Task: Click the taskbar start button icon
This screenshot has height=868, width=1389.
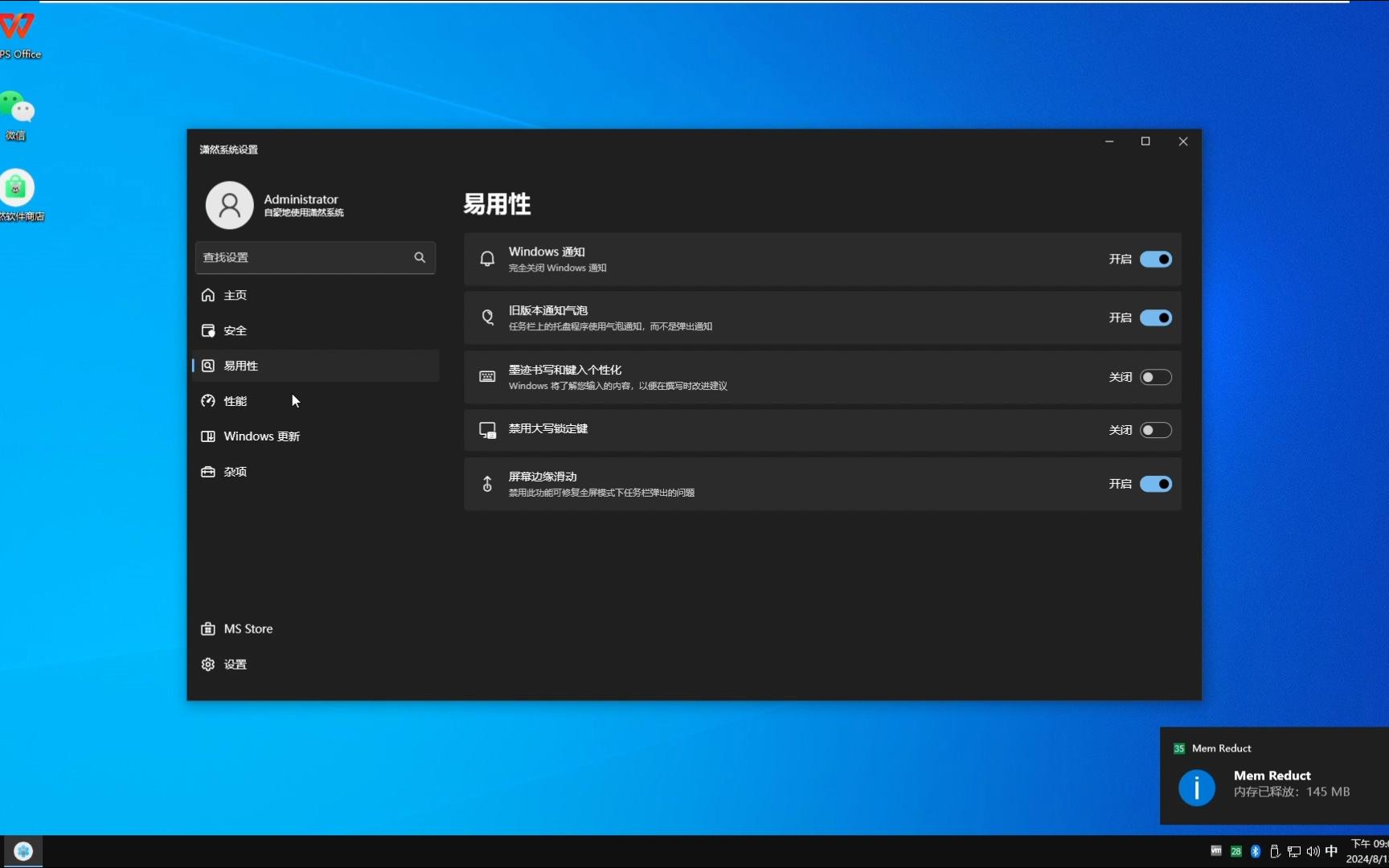Action: coord(23,851)
